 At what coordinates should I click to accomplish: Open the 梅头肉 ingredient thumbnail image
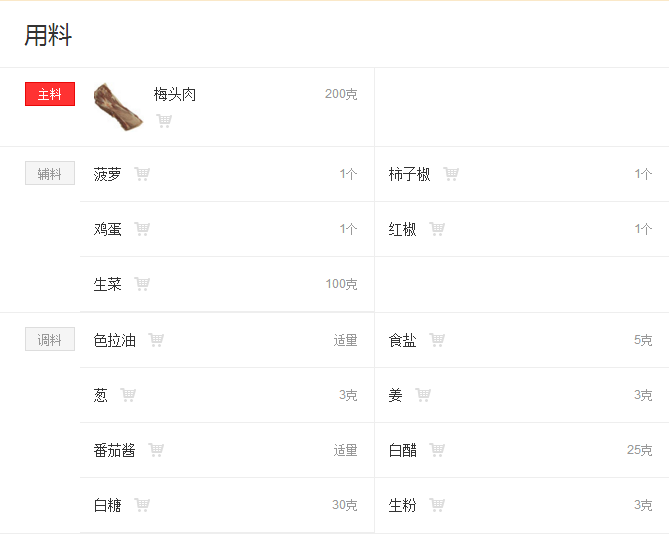118,107
